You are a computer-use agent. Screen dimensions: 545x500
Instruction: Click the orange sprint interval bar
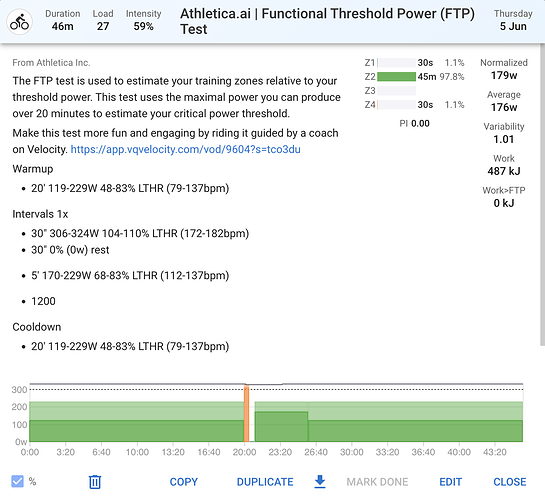click(246, 413)
